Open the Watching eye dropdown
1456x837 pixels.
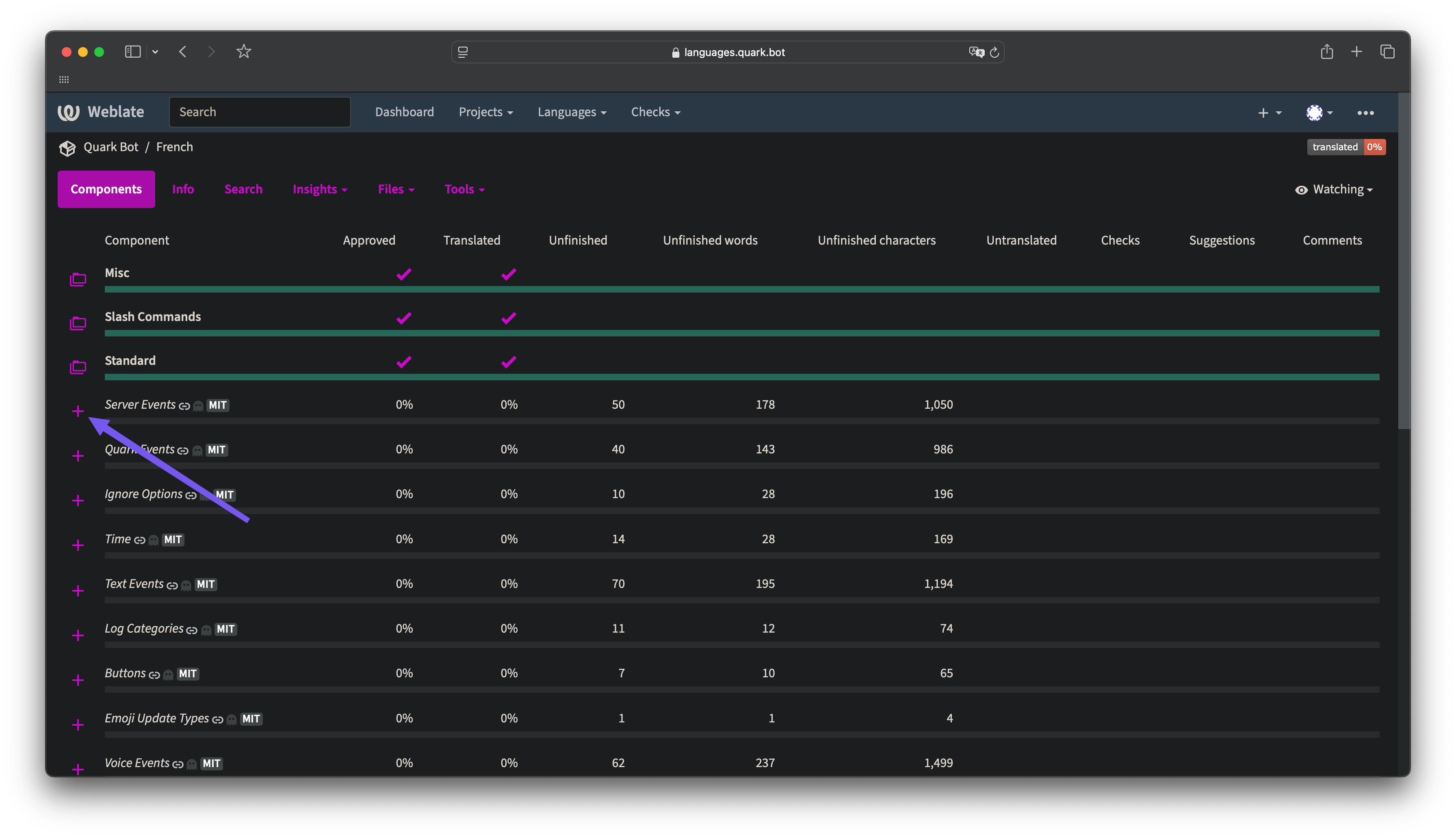1334,190
